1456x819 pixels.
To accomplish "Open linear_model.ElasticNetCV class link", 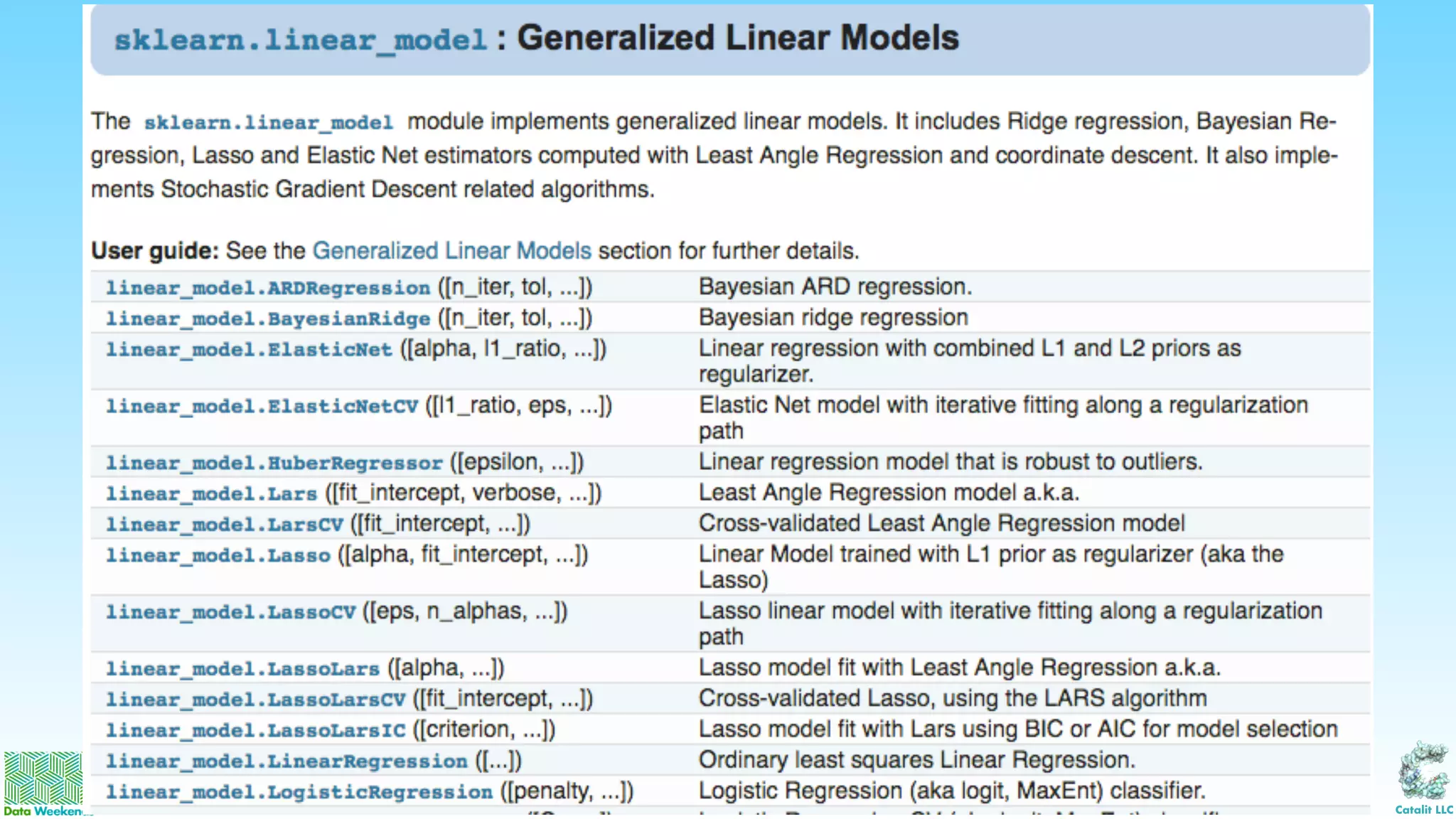I will click(x=262, y=406).
